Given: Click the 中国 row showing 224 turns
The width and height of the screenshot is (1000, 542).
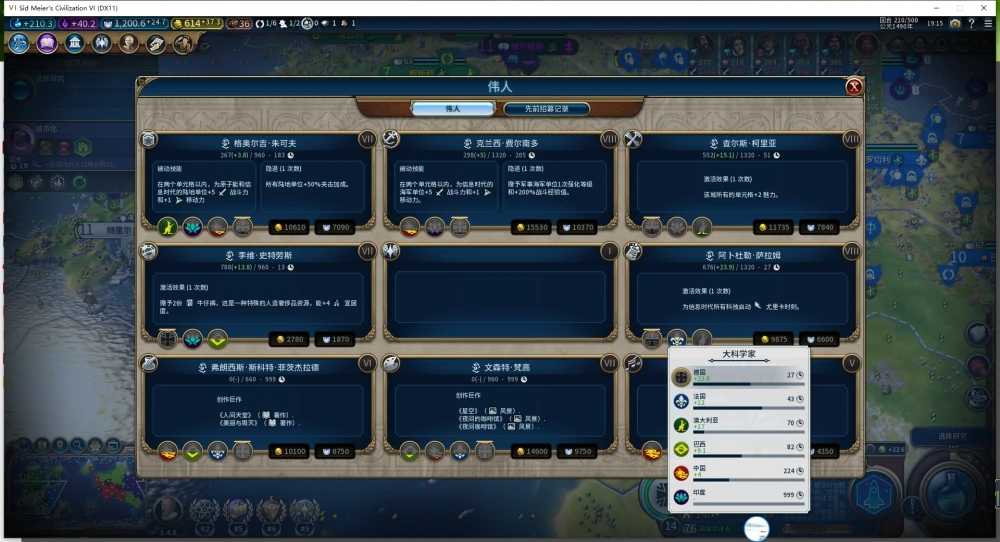Looking at the screenshot, I should tap(739, 472).
